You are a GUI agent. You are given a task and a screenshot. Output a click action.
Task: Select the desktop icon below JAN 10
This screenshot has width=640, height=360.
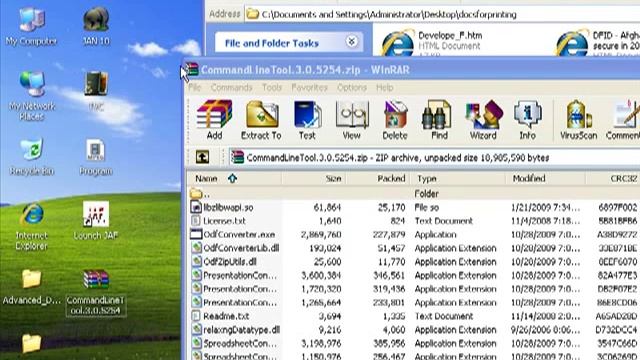click(96, 91)
